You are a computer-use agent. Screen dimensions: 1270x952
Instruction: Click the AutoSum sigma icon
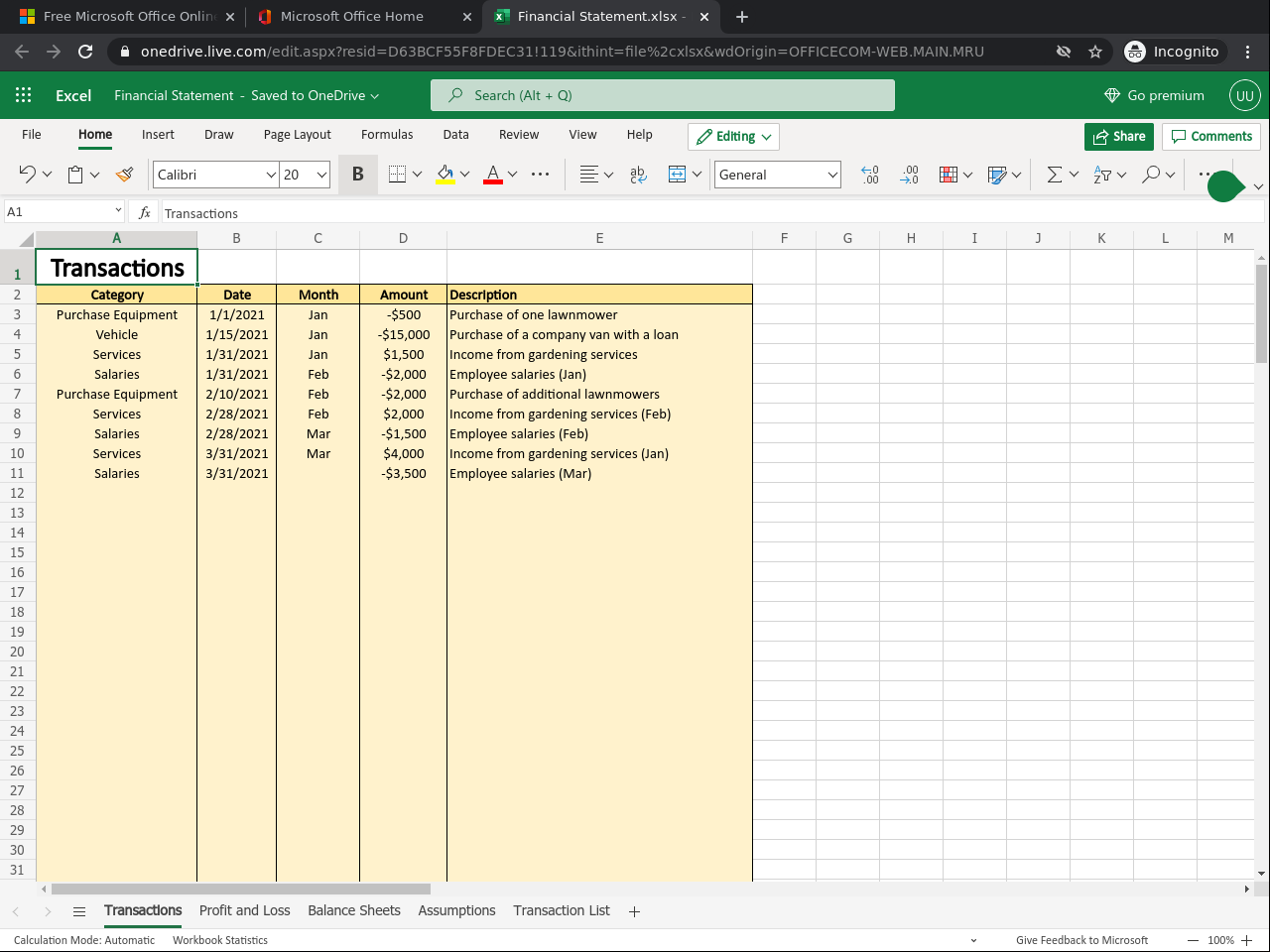pos(1054,175)
